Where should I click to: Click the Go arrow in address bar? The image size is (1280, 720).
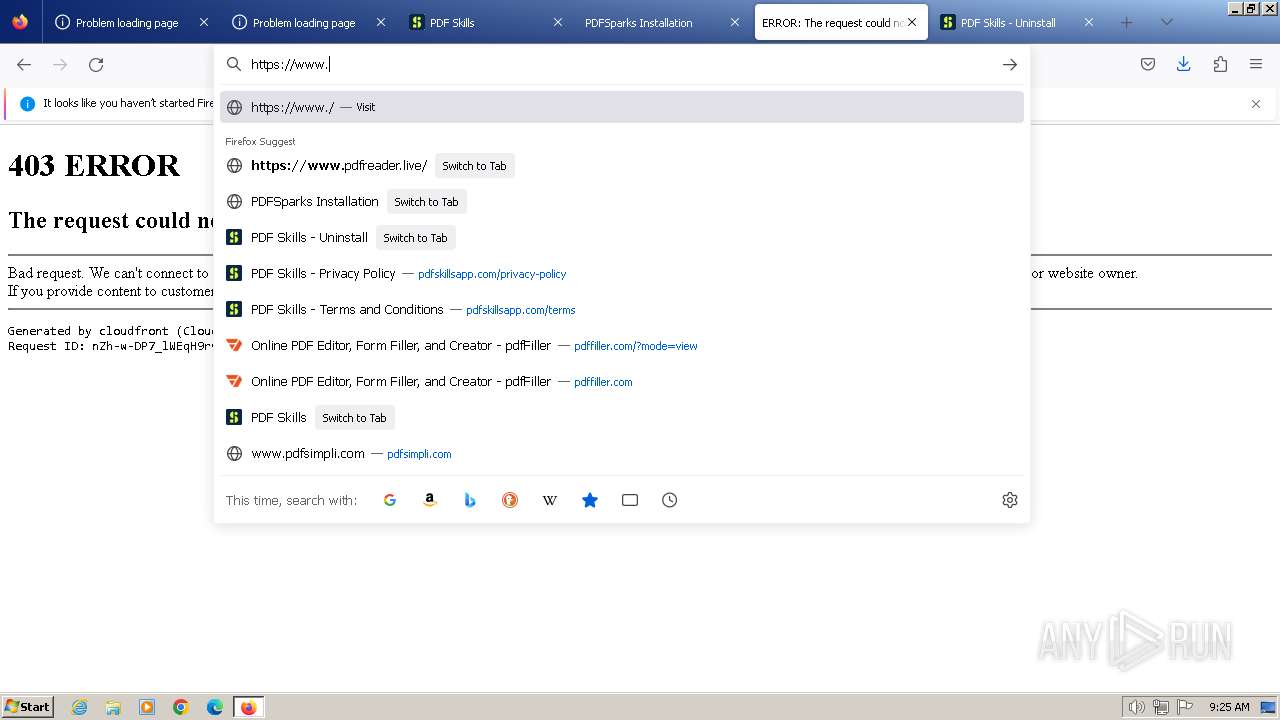[x=1010, y=65]
